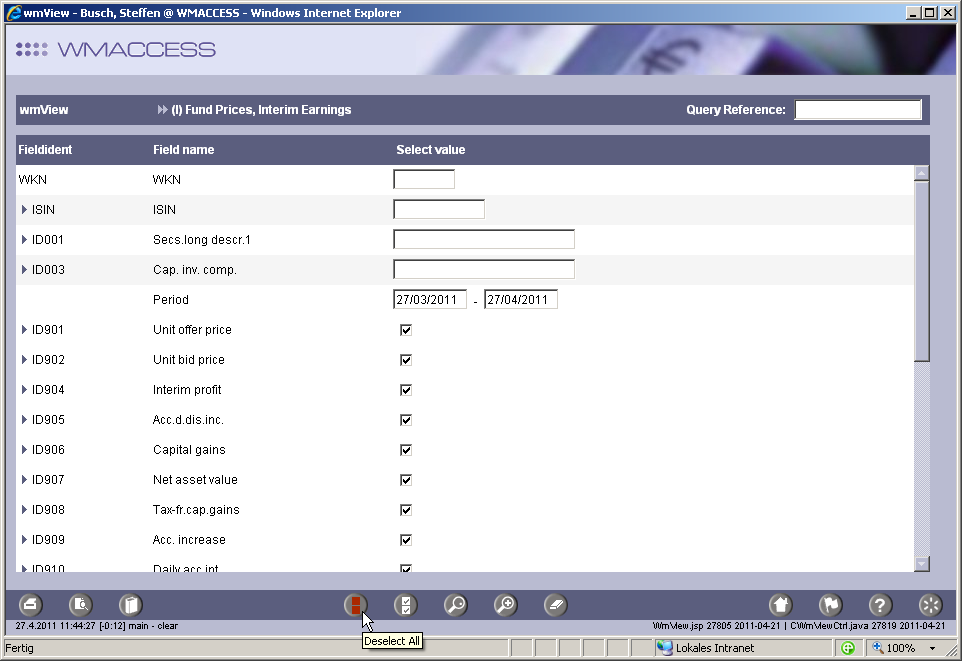
Task: Click the checklist select-all icon
Action: pyautogui.click(x=405, y=605)
